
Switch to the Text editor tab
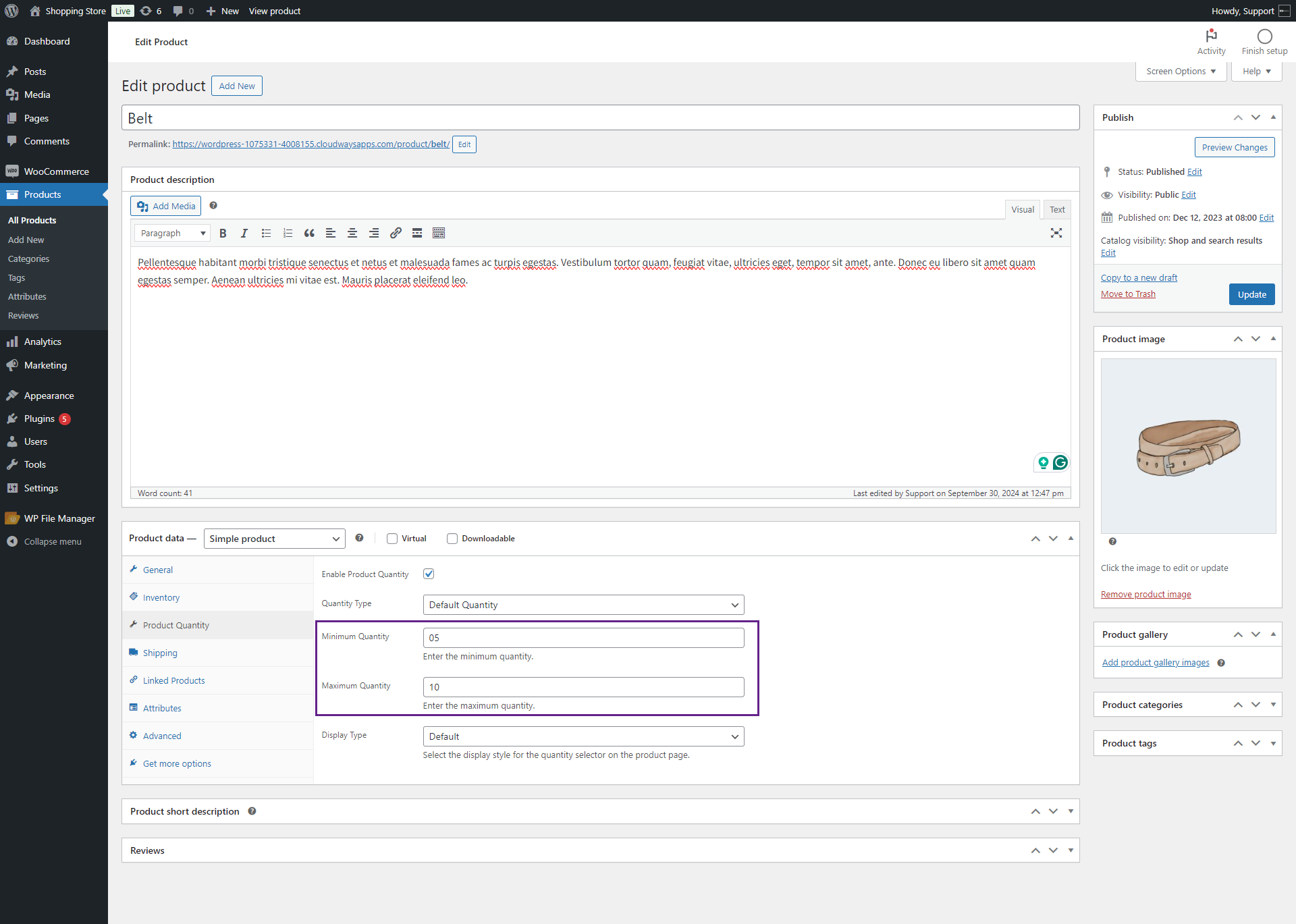[x=1056, y=209]
